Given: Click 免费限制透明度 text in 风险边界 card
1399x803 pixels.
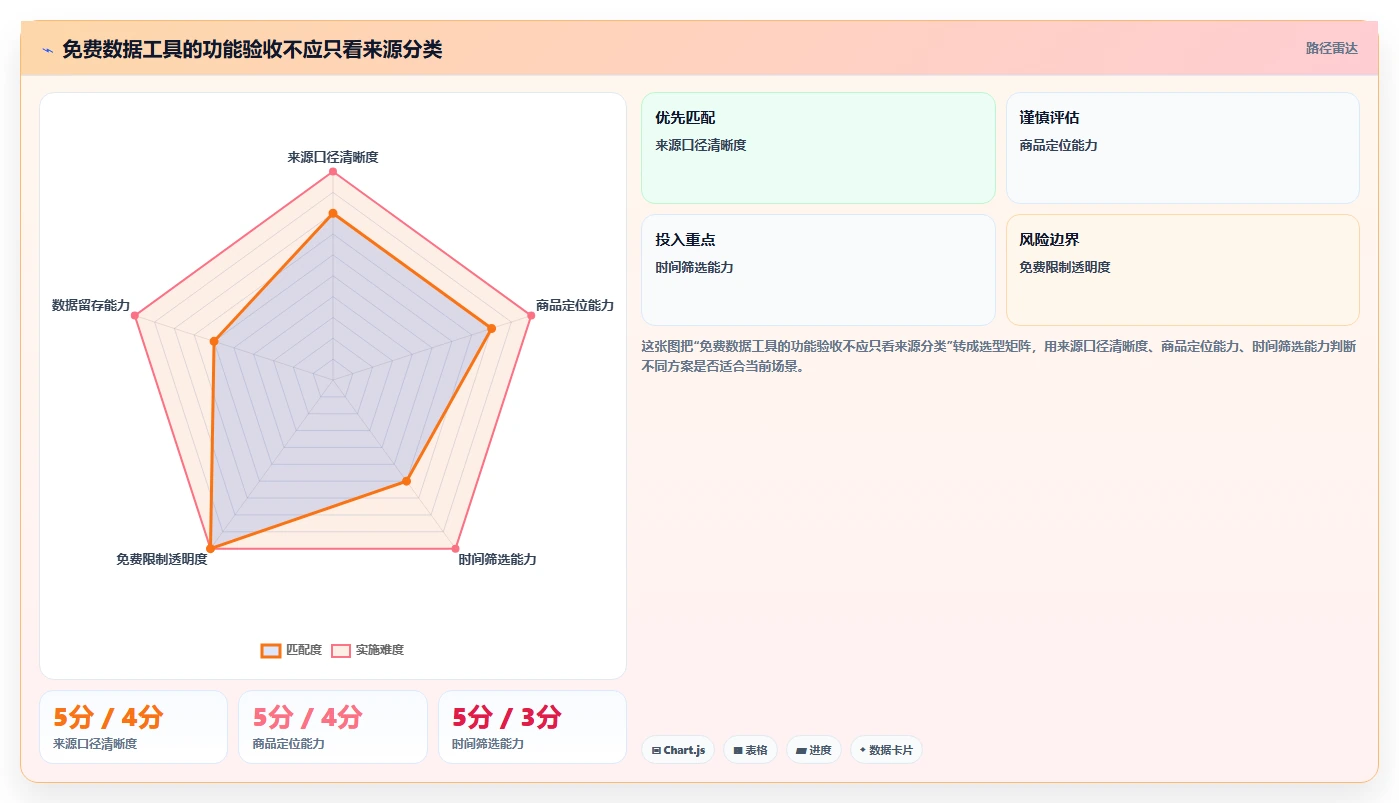Looking at the screenshot, I should (x=1065, y=267).
